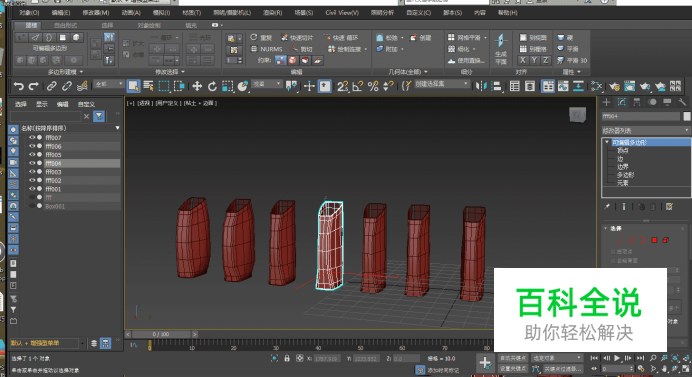
Task: Collapse the 可编辑多边形 stack entry
Action: (x=607, y=142)
